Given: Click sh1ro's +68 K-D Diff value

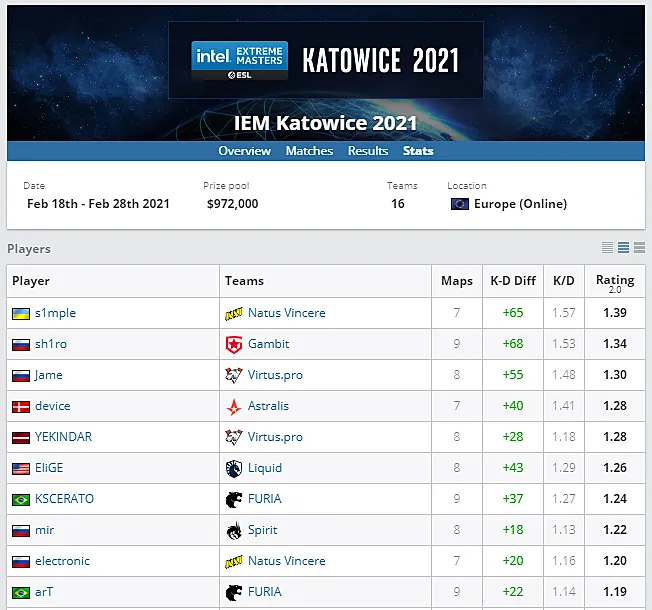Looking at the screenshot, I should pos(513,344).
